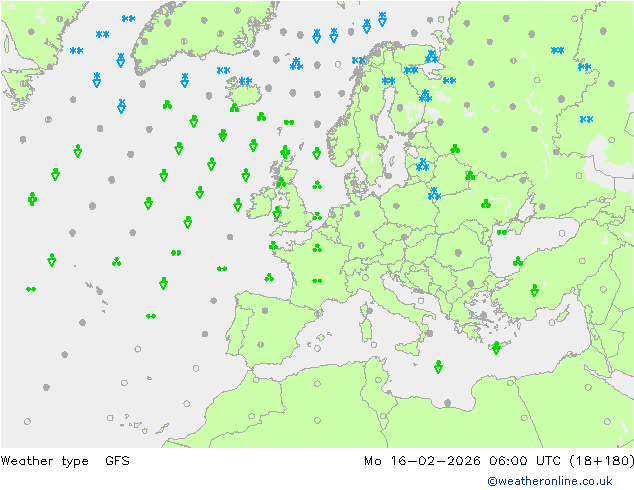The image size is (634, 490).
Task: Select the grey cloud dot in northern Spain
Action: pos(265,310)
